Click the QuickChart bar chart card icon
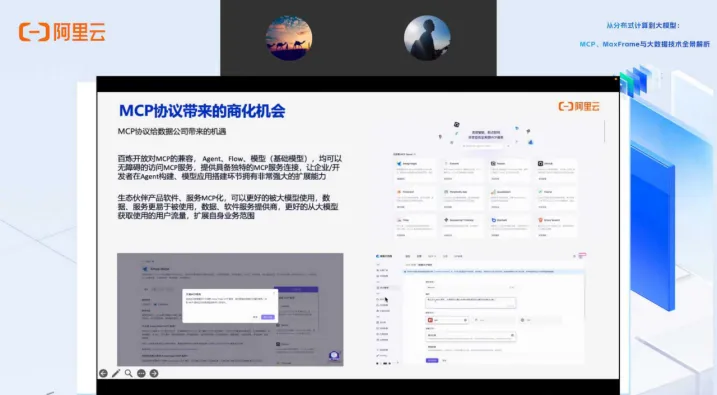Screen dimensions: 717x395 (x=493, y=192)
